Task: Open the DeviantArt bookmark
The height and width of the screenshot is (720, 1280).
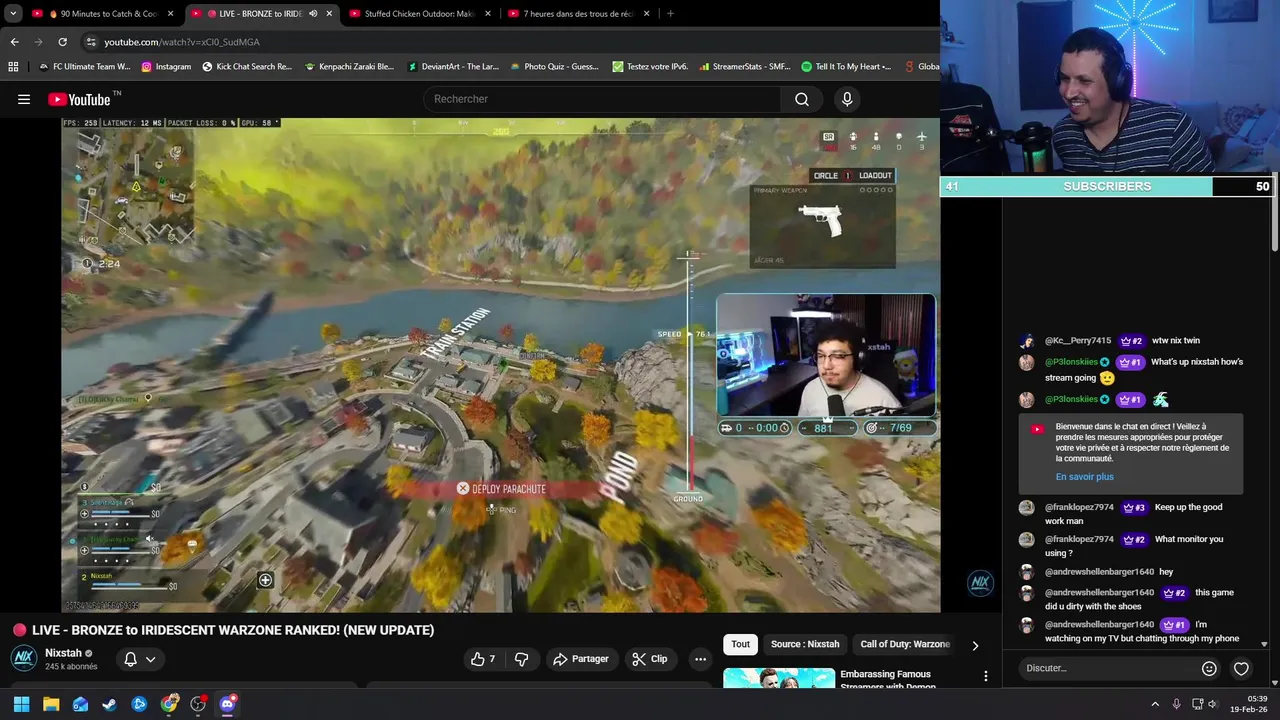Action: tap(452, 67)
